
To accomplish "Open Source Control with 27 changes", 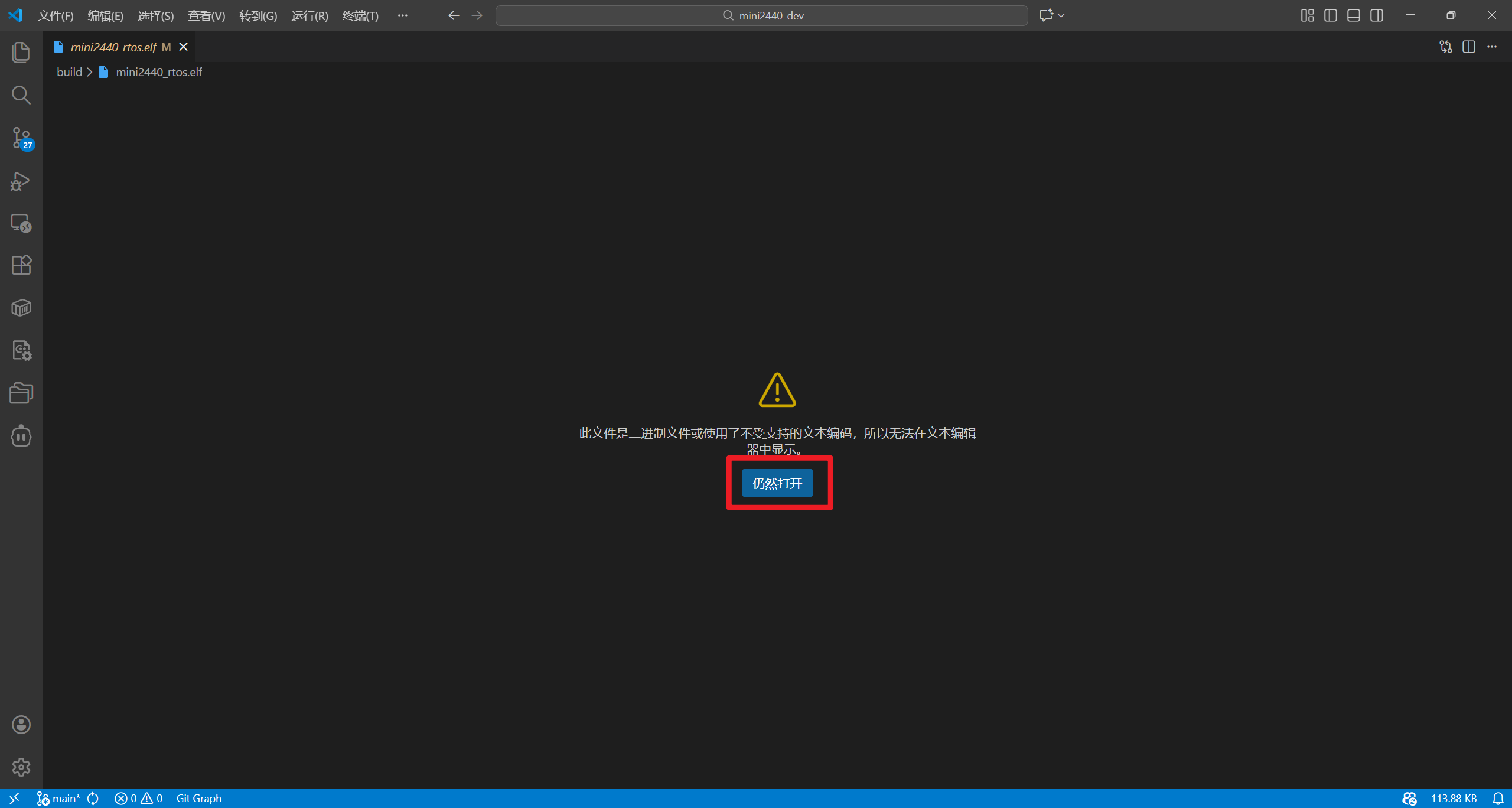I will pos(21,138).
